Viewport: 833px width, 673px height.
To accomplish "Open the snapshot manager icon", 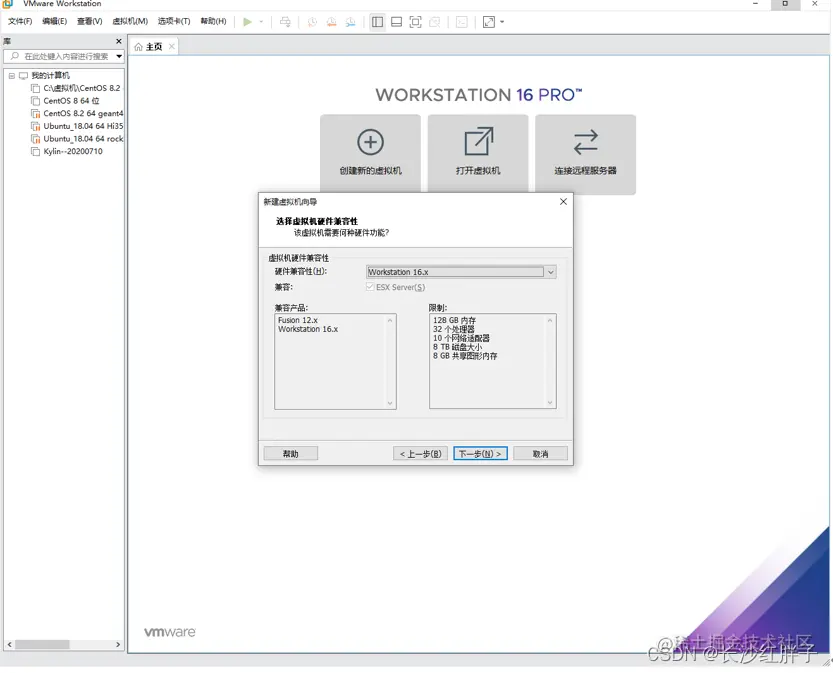I will coord(351,22).
